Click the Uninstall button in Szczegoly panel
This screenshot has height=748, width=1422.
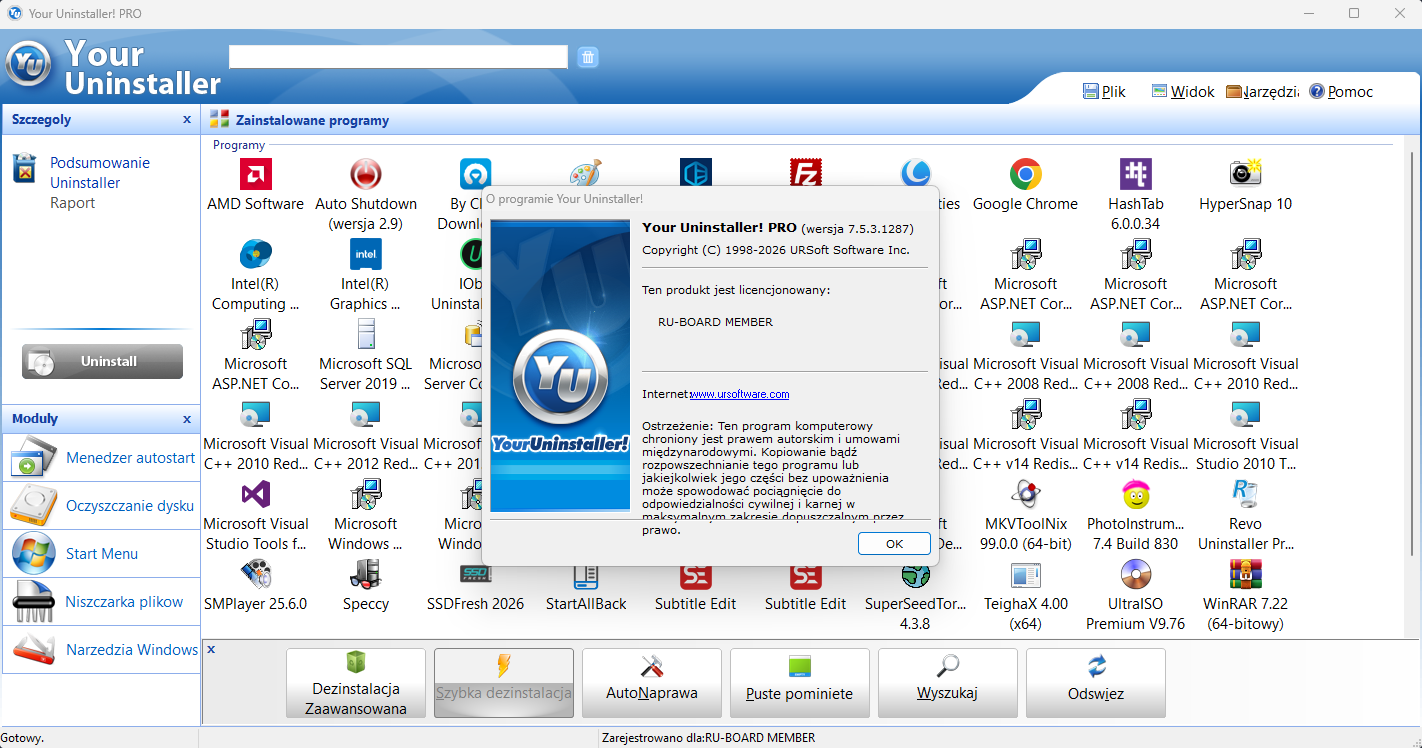point(102,361)
